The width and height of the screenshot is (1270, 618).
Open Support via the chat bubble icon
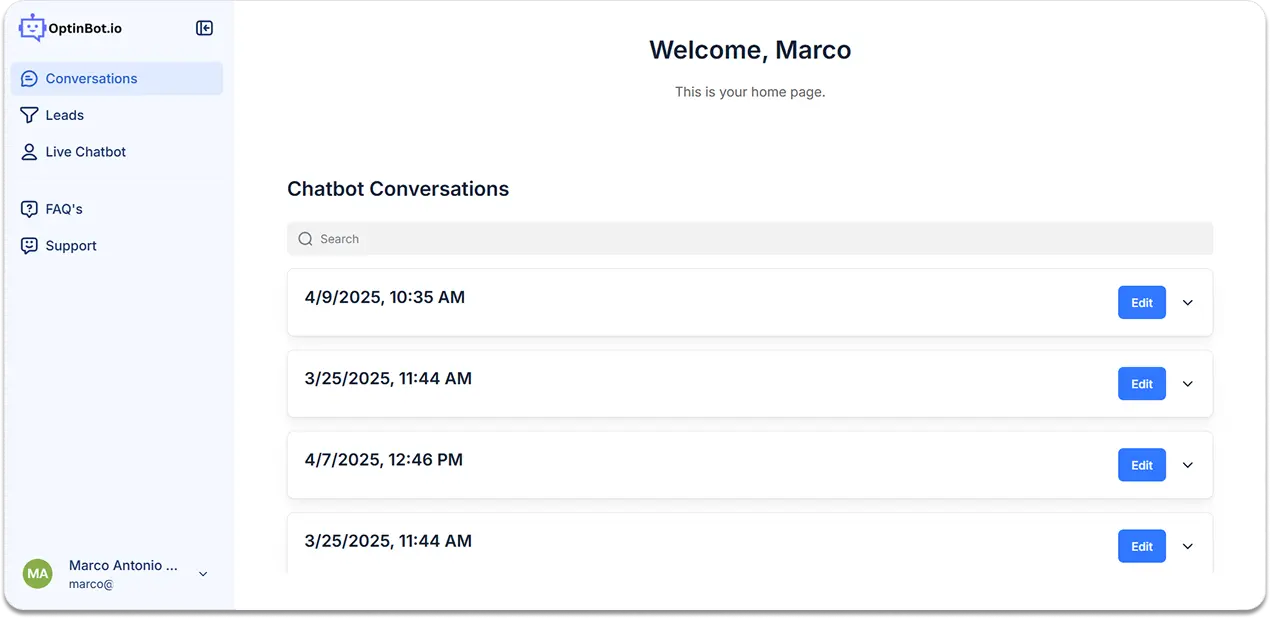(28, 245)
